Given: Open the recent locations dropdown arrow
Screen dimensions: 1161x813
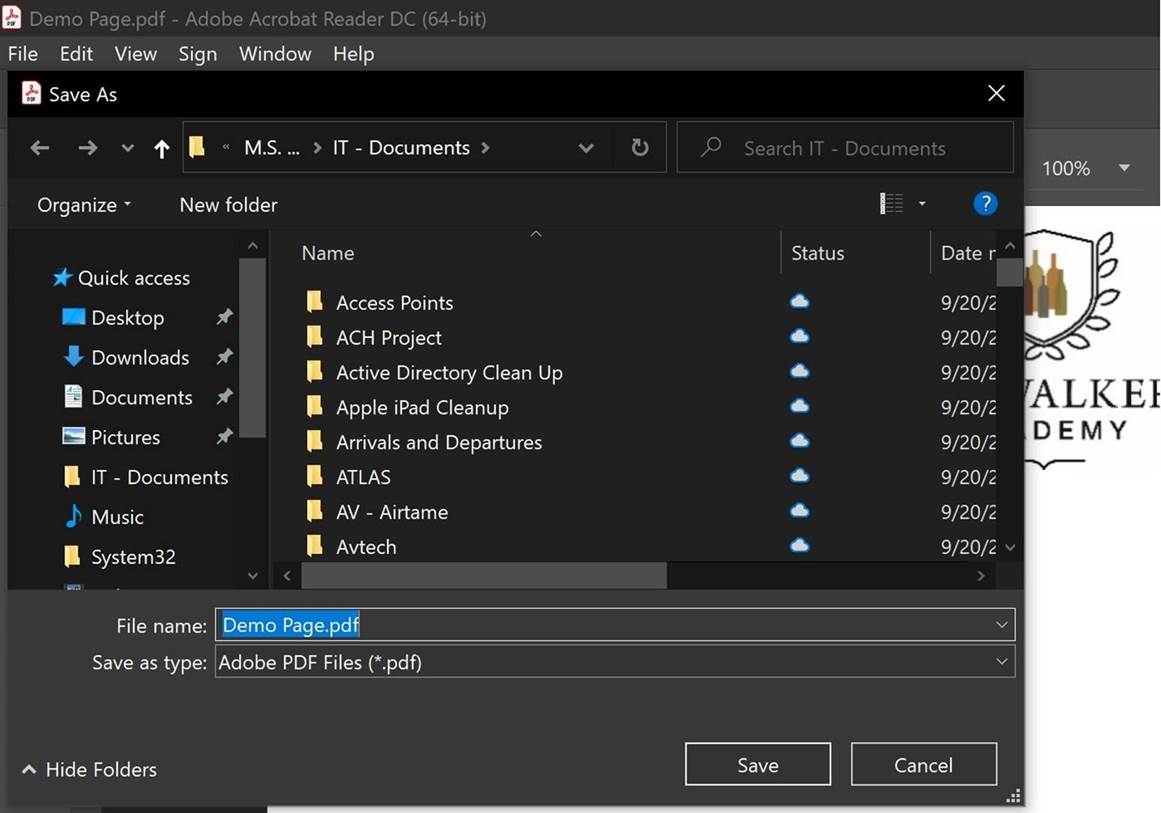Looking at the screenshot, I should tap(127, 148).
